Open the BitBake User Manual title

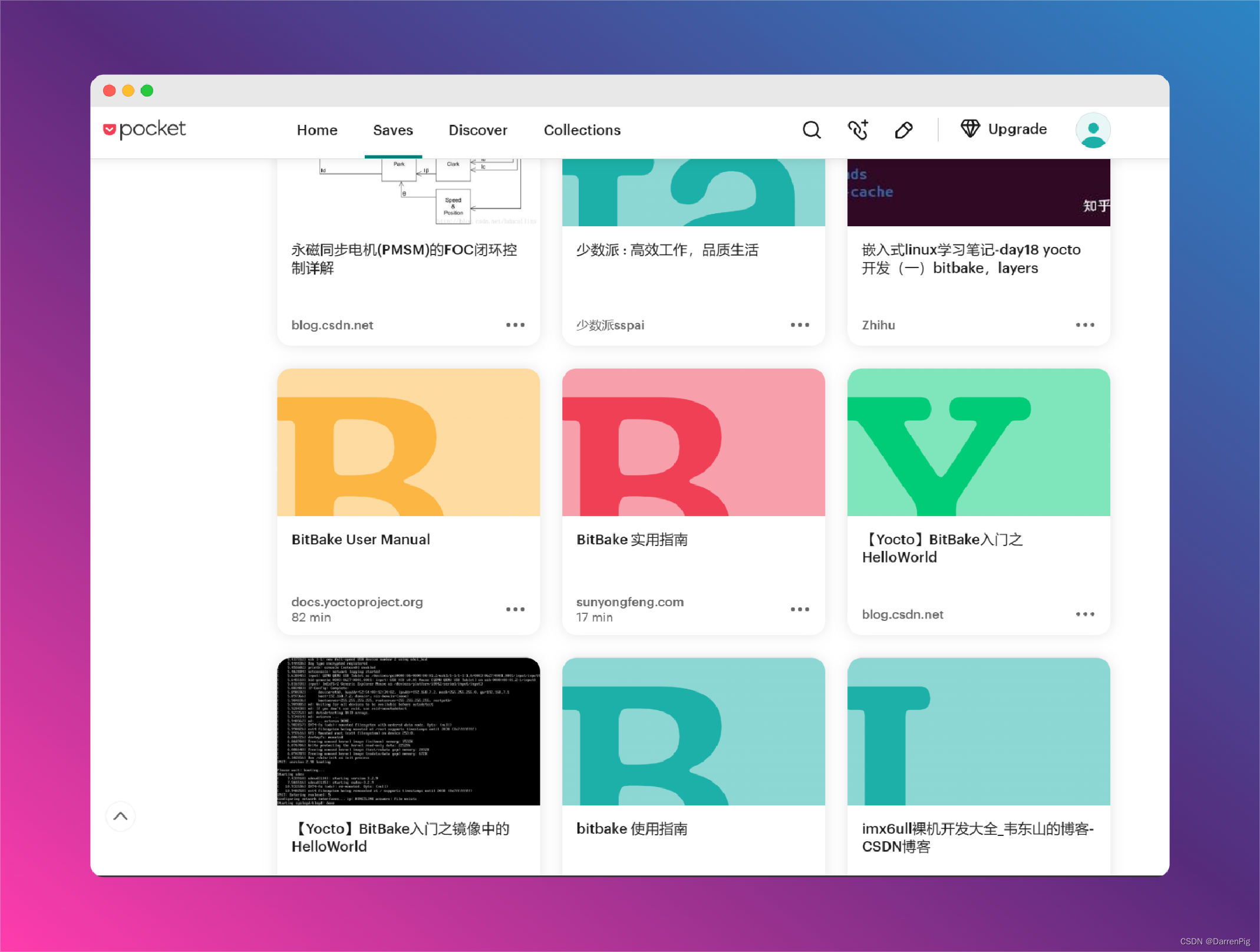(361, 539)
